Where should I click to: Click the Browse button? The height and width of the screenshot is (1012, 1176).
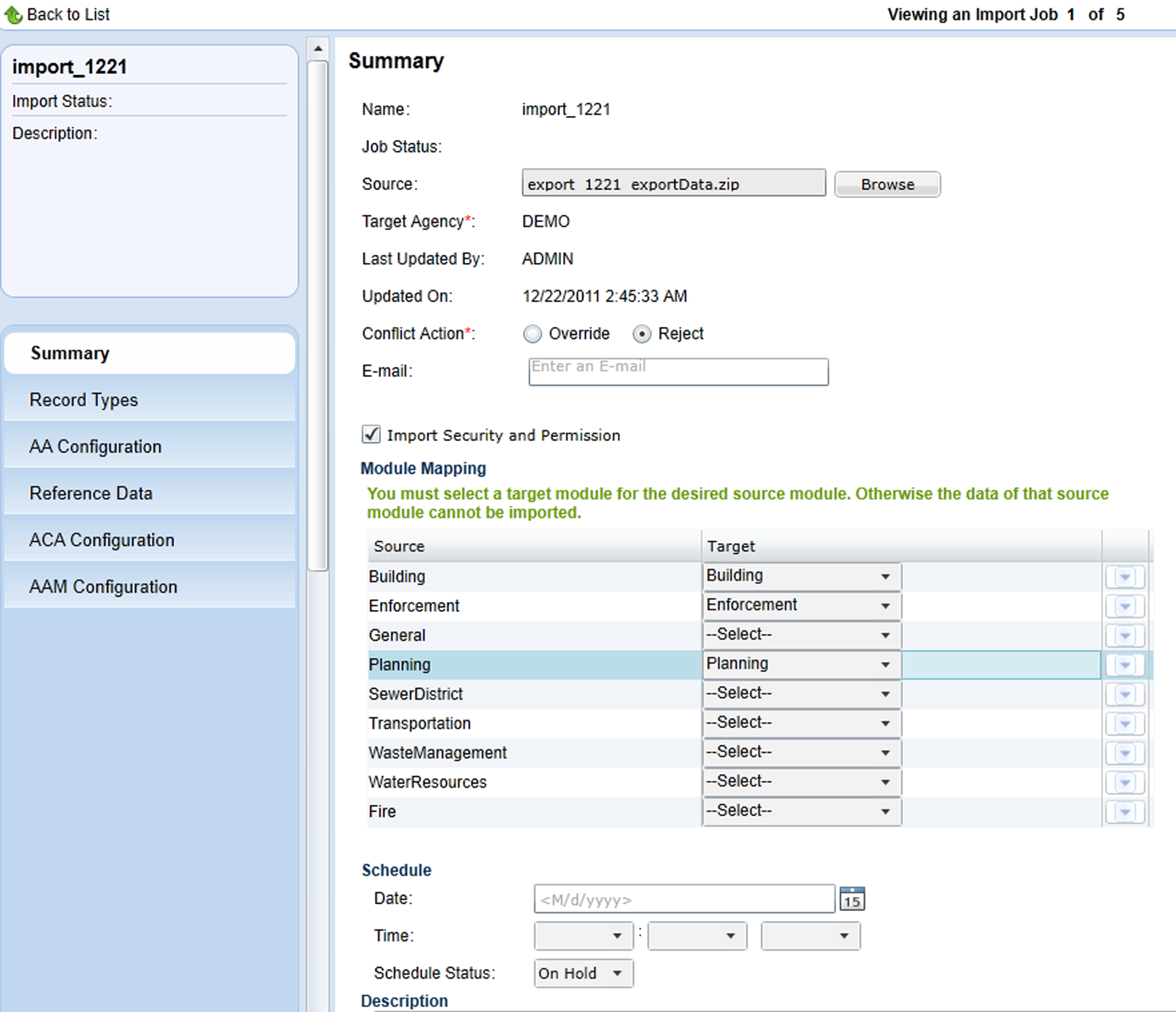(887, 184)
